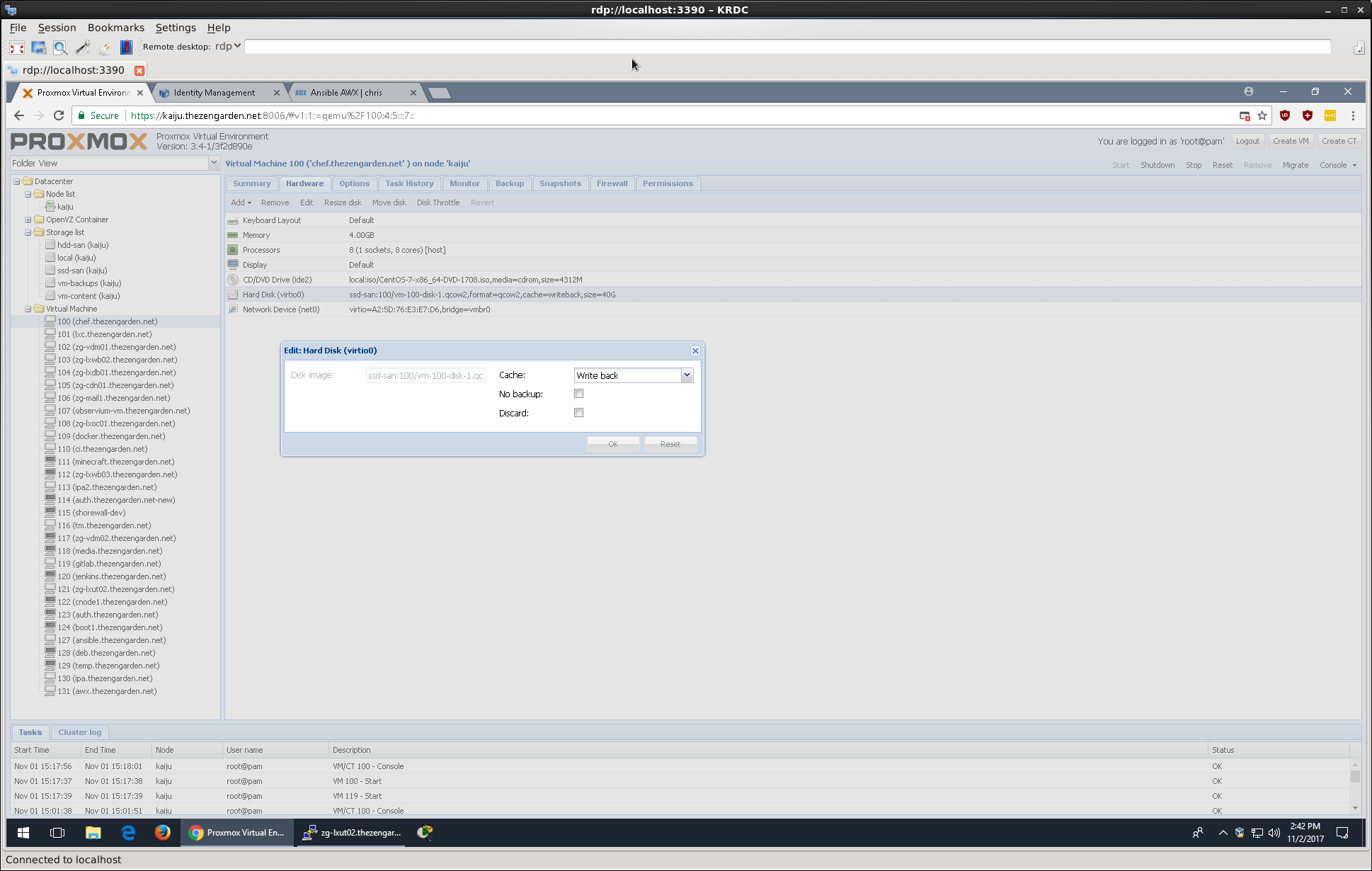Click the Create CT button
Image resolution: width=1372 pixels, height=871 pixels.
[1339, 141]
